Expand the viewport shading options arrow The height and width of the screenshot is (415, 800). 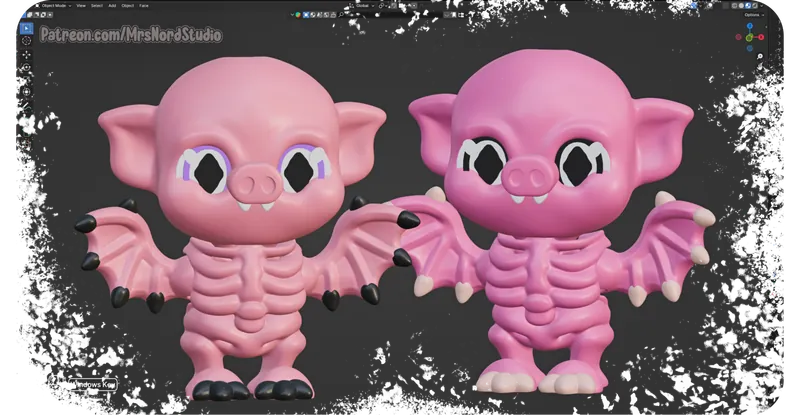pos(762,6)
